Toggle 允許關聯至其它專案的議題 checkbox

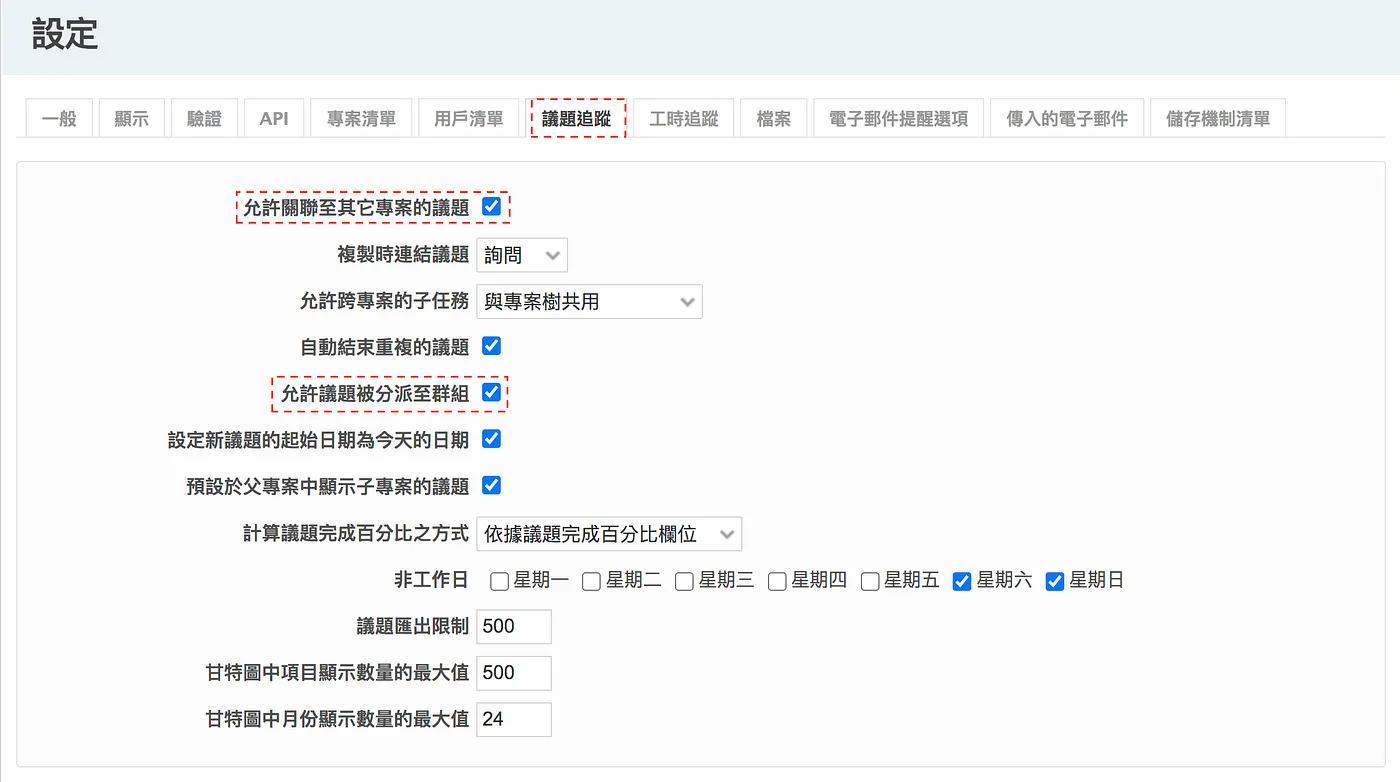pos(491,207)
